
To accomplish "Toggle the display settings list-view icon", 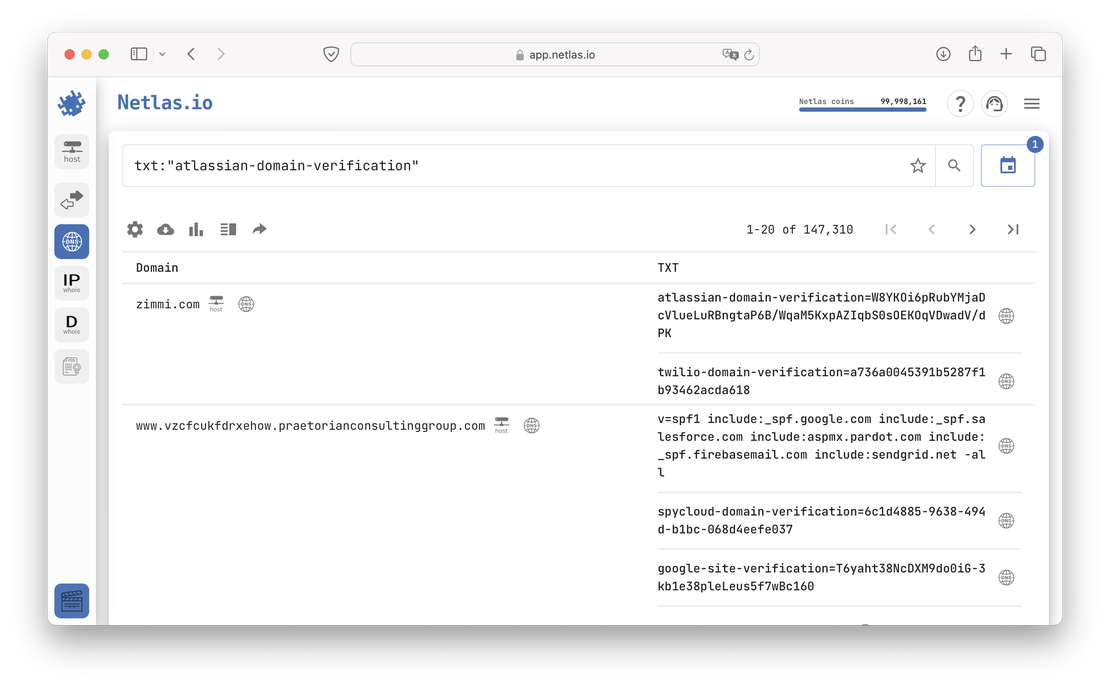I will 227,229.
